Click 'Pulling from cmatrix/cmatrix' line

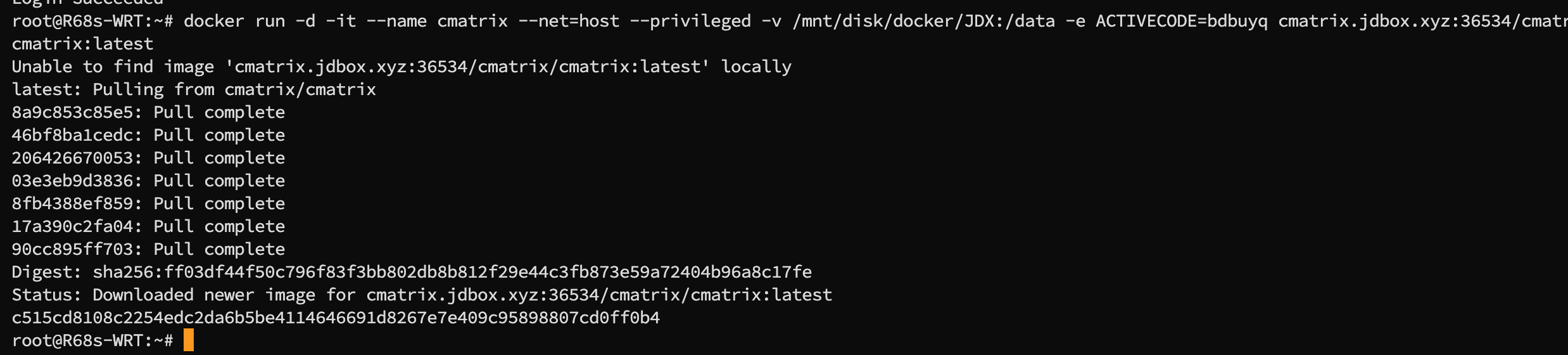(194, 89)
